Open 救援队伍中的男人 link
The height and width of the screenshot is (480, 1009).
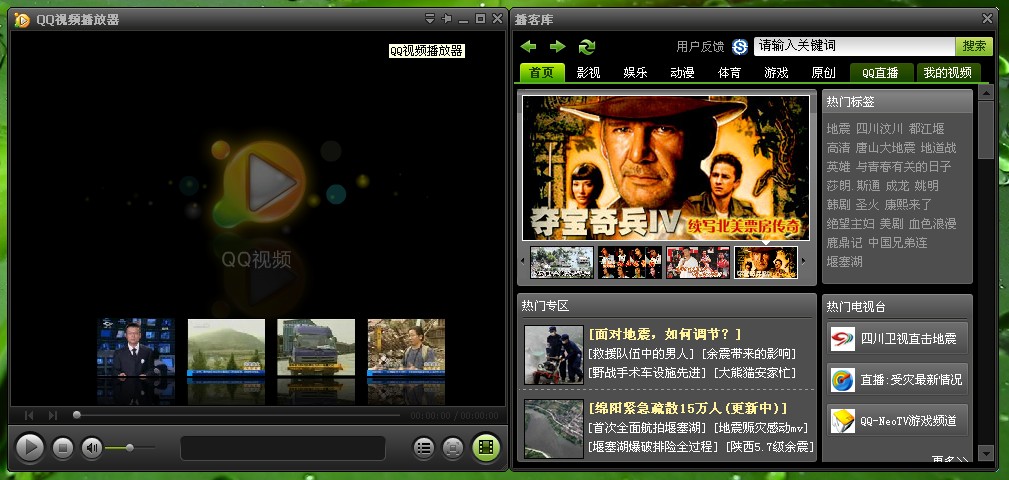pos(642,354)
